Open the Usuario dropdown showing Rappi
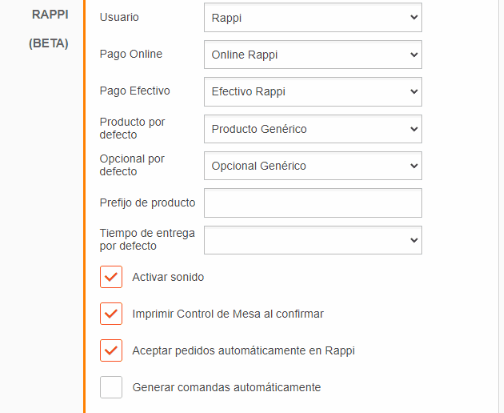 tap(313, 17)
